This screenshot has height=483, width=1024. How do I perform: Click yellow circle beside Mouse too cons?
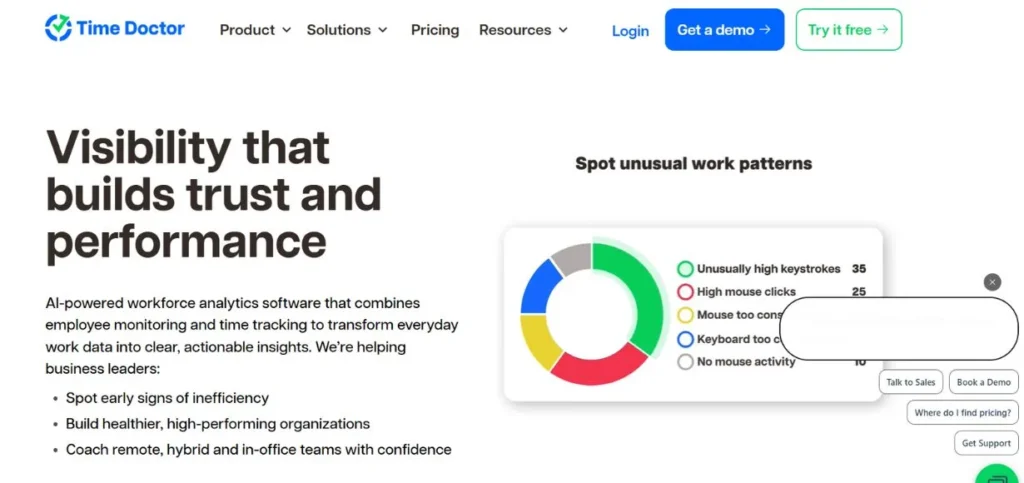(x=685, y=315)
